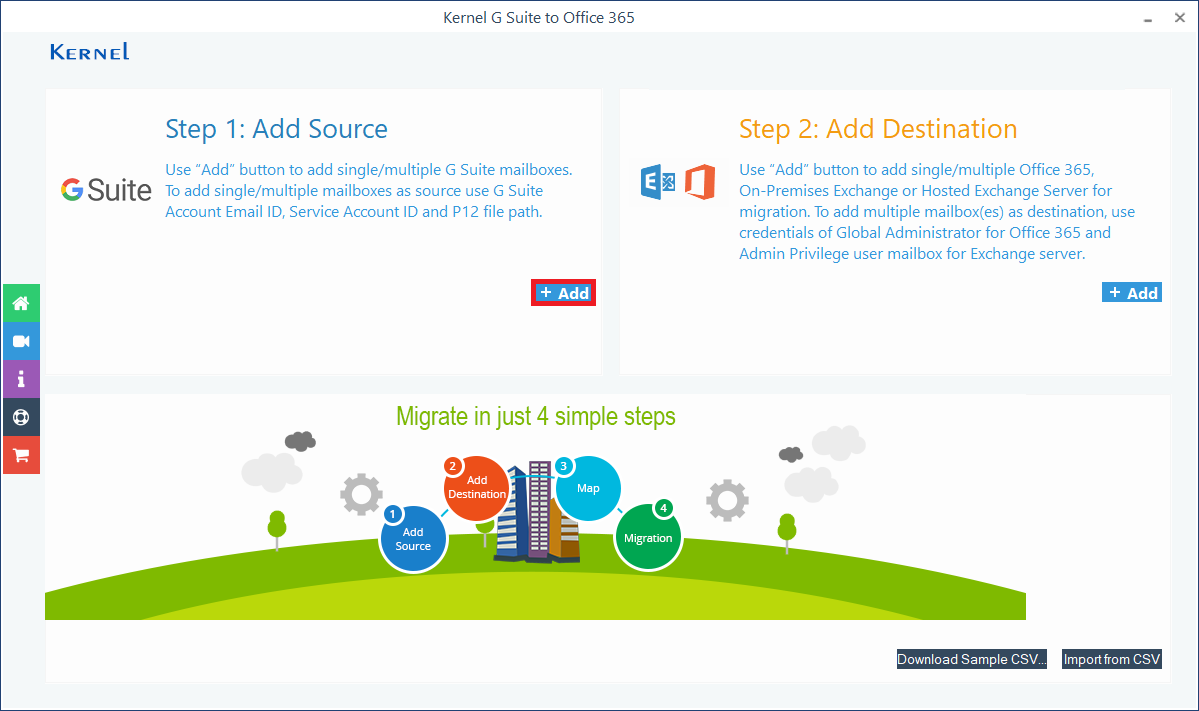Open the shopping cart buy icon

21,456
